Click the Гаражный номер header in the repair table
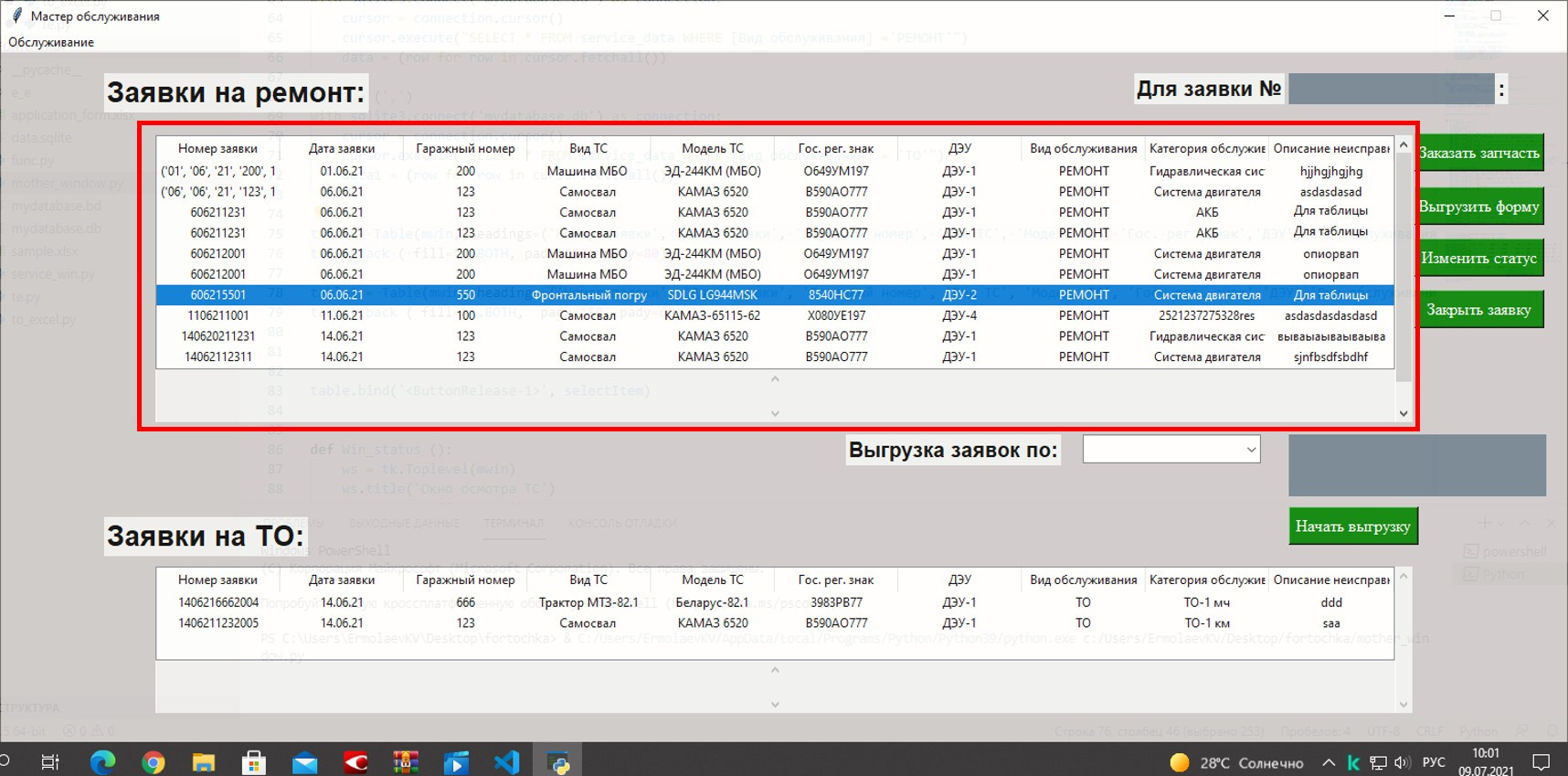Viewport: 1568px width, 776px height. click(465, 148)
